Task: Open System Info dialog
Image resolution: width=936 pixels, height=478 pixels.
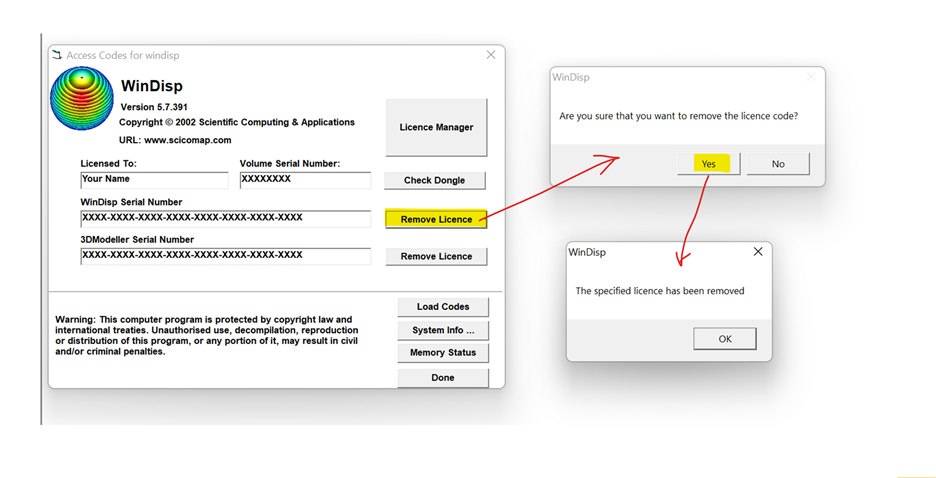Action: point(443,330)
